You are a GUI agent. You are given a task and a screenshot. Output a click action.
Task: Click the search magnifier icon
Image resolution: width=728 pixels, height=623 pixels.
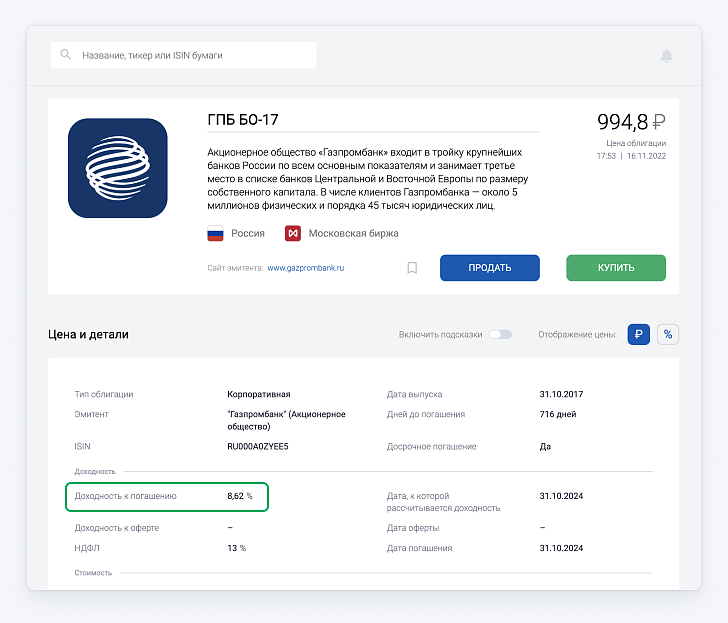pos(66,55)
